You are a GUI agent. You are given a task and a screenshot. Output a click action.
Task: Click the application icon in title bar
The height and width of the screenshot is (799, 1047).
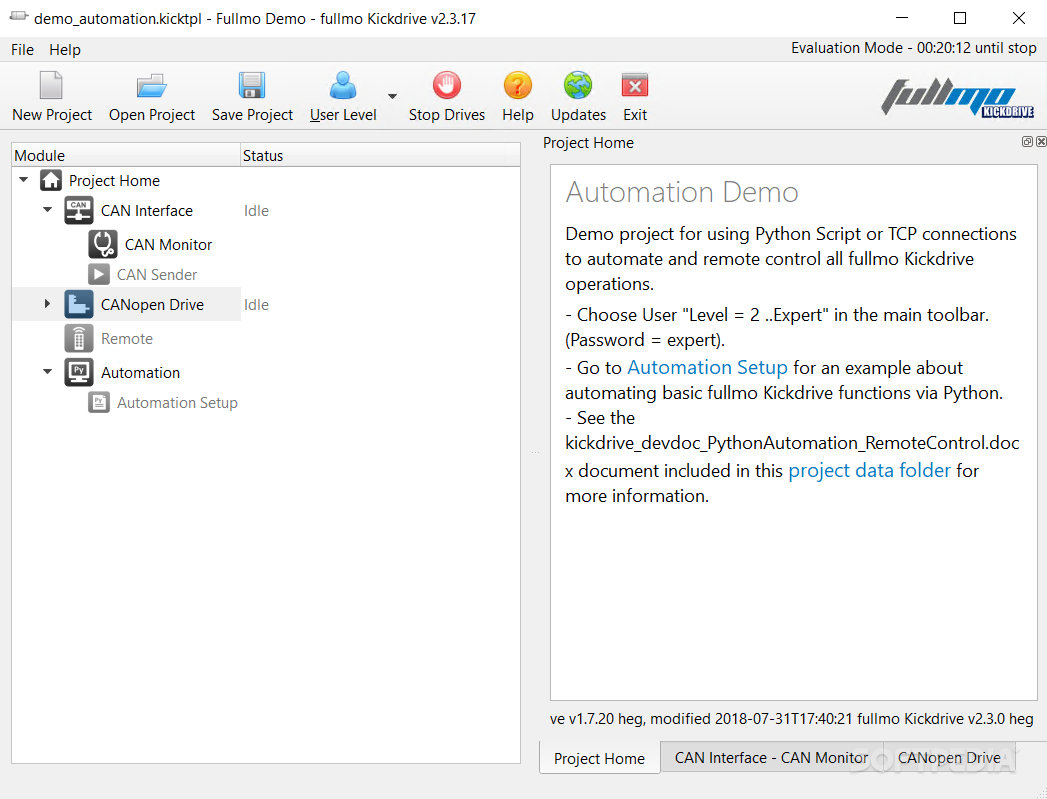[19, 16]
